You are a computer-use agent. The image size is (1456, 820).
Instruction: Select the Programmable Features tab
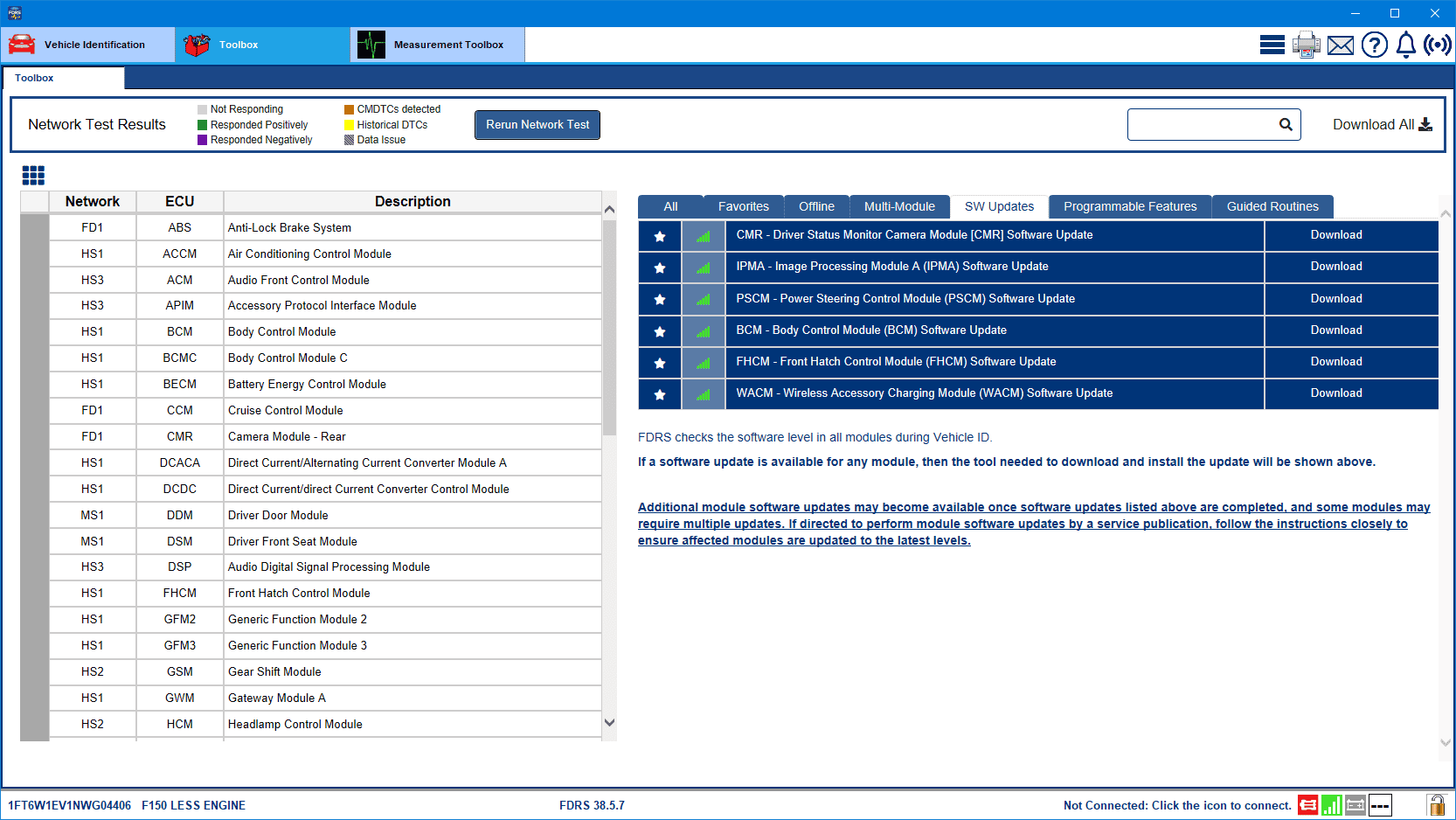[1129, 206]
